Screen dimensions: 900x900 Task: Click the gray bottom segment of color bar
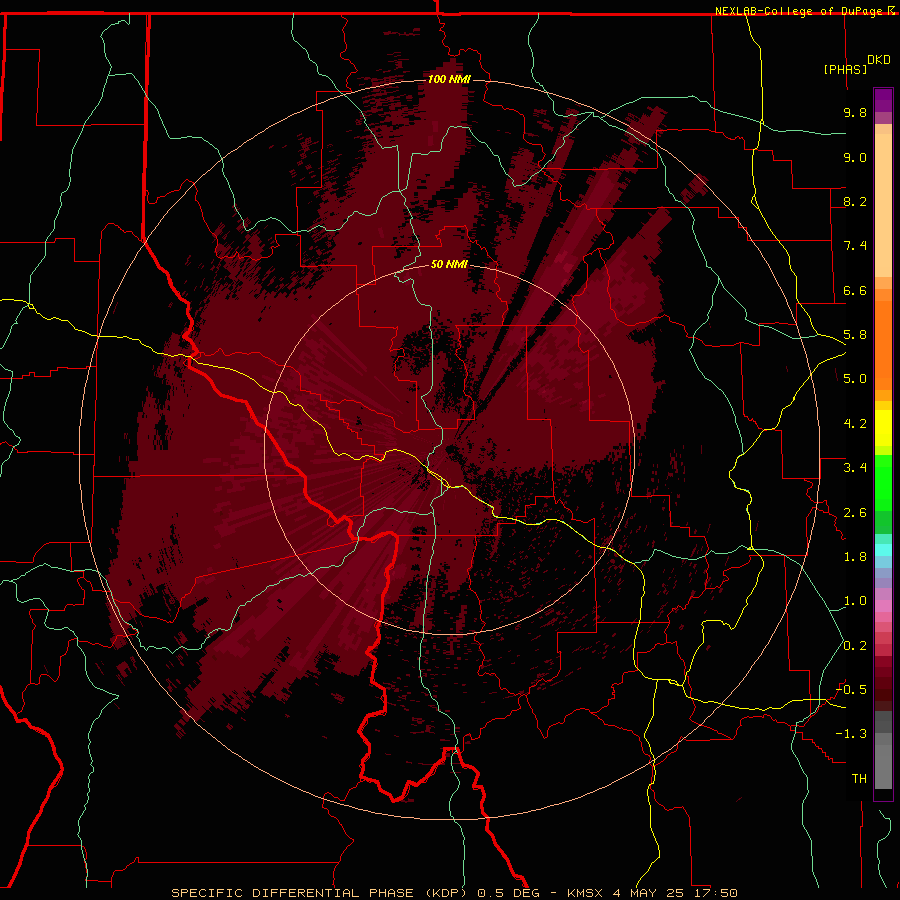[883, 760]
